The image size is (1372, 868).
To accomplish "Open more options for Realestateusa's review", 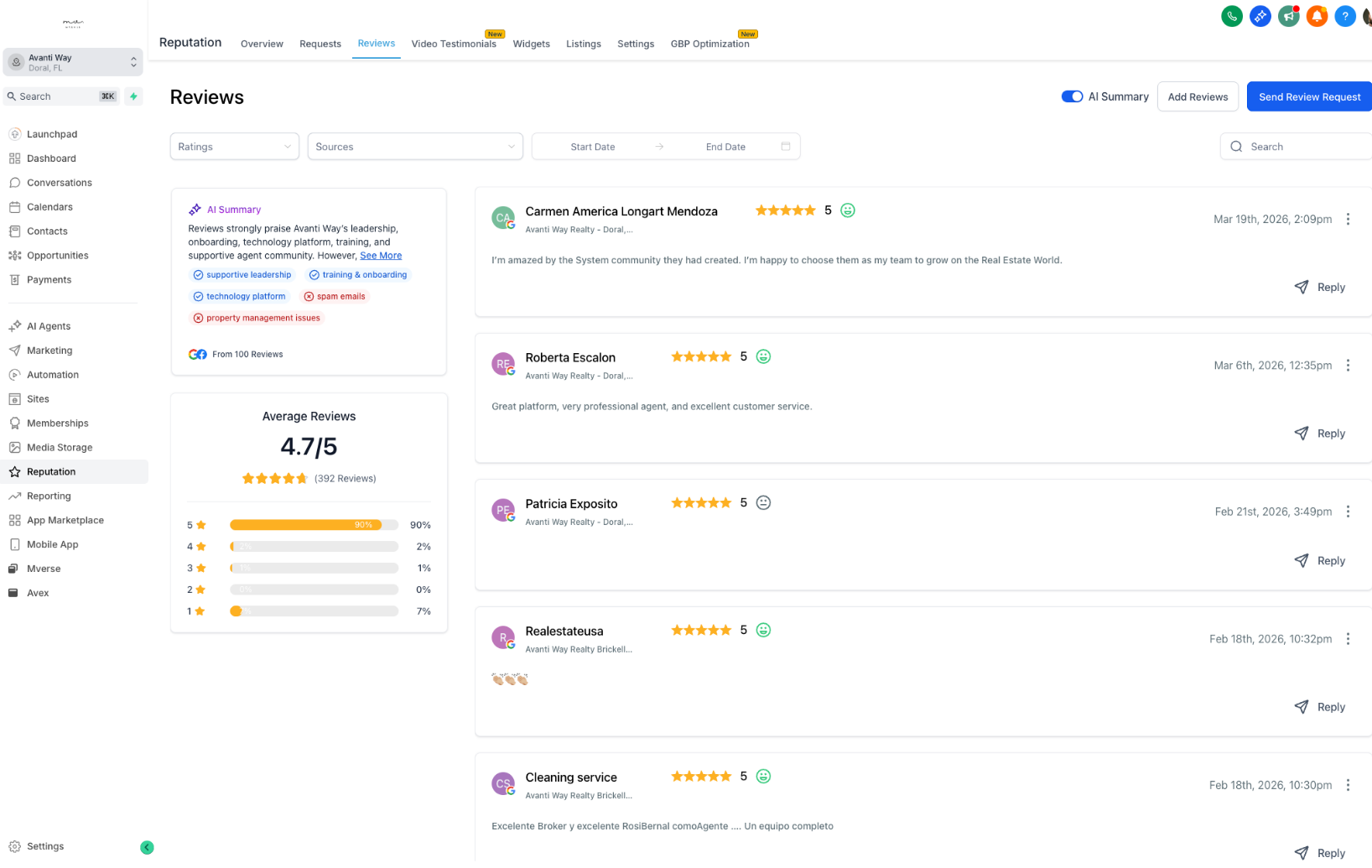I will coord(1348,639).
